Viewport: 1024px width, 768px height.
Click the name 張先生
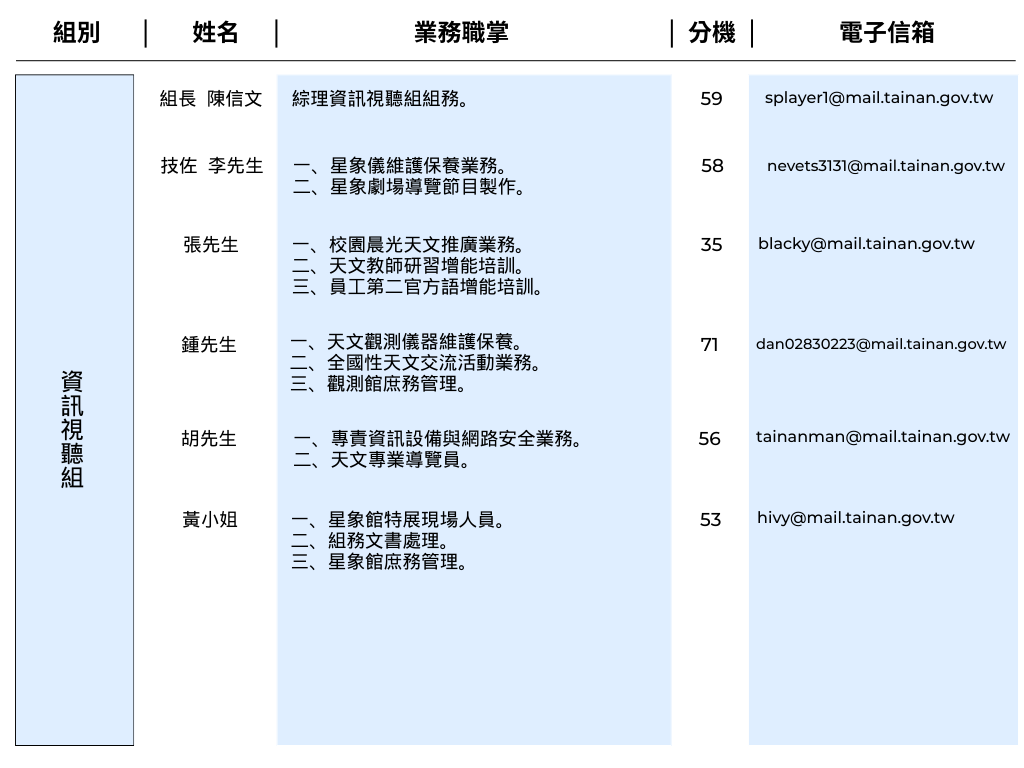211,245
